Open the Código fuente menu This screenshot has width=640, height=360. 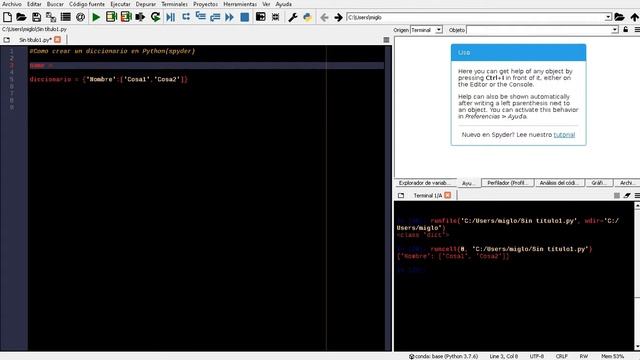[87, 4]
